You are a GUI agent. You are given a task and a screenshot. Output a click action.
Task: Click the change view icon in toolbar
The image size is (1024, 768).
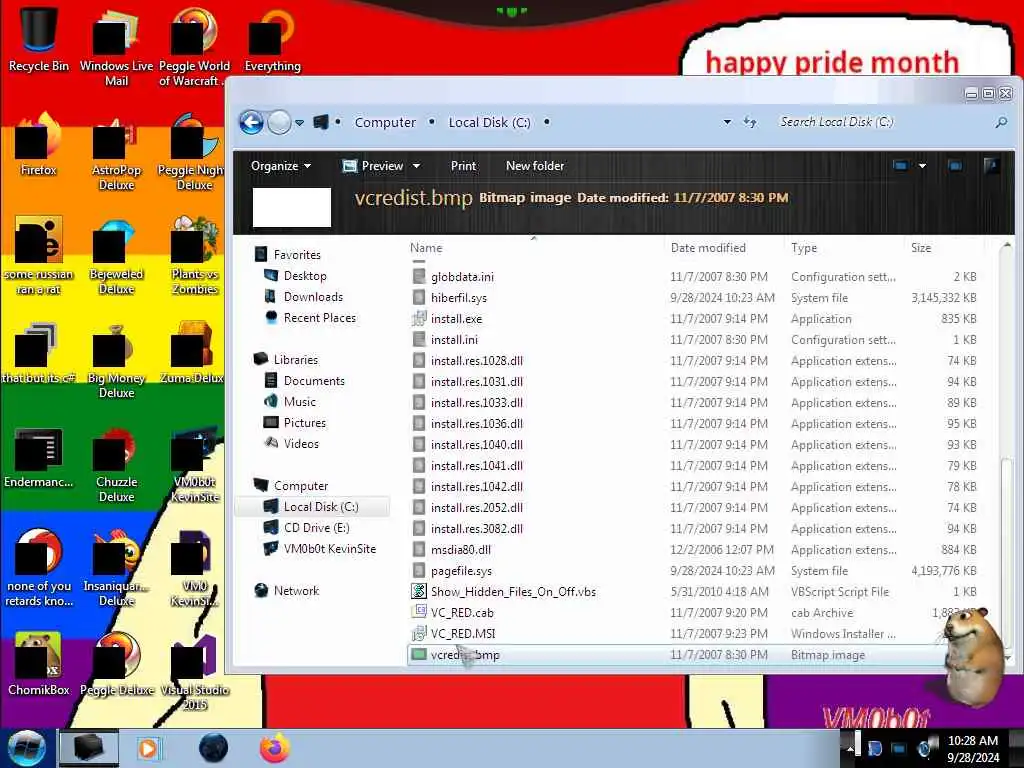pyautogui.click(x=901, y=166)
